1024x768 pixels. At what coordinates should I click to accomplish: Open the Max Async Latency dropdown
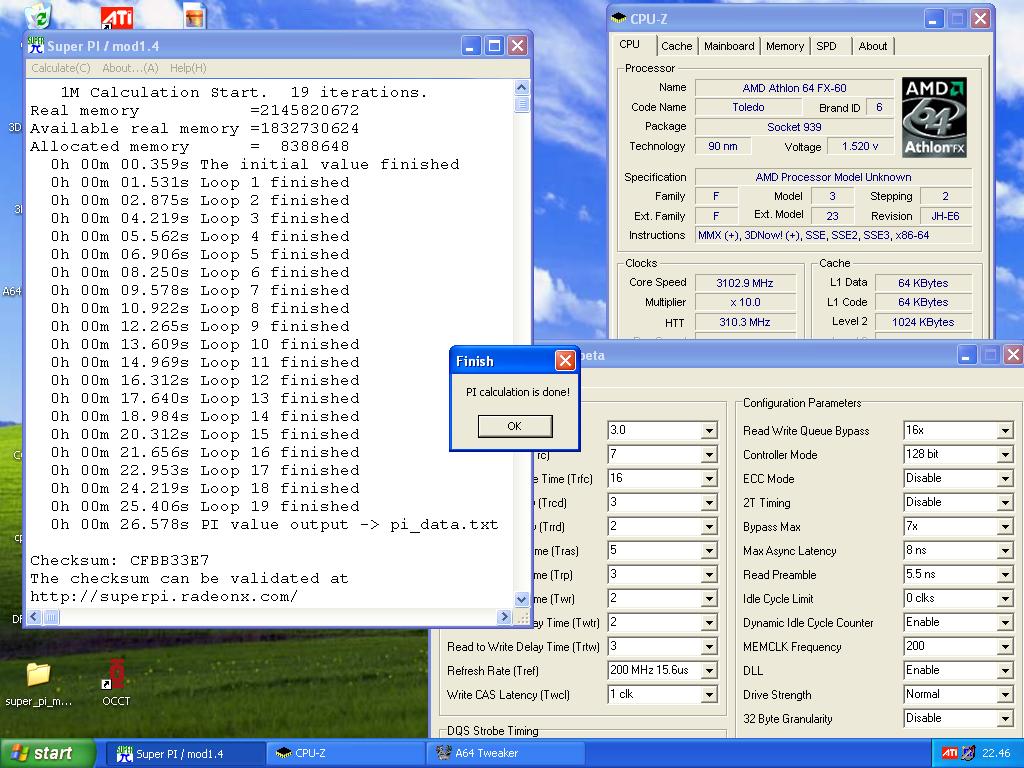click(x=1006, y=551)
